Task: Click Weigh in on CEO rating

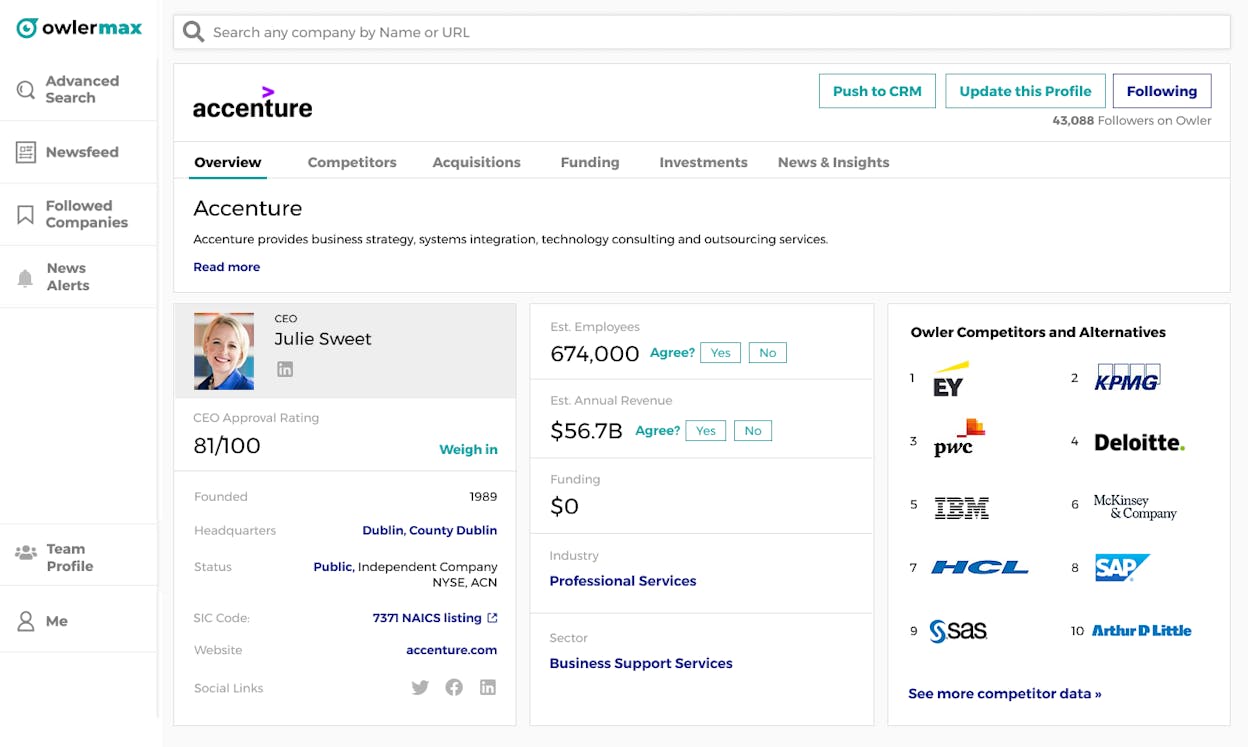Action: click(x=468, y=450)
